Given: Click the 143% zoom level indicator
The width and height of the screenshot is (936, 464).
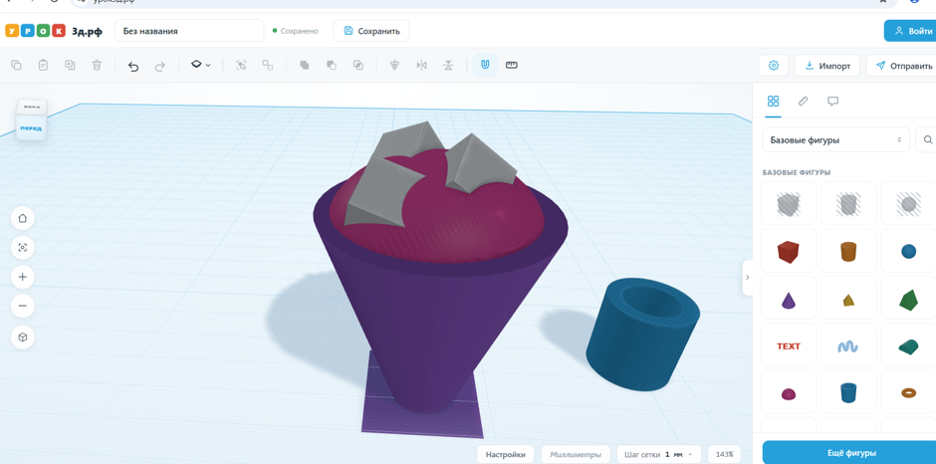Looking at the screenshot, I should point(724,454).
